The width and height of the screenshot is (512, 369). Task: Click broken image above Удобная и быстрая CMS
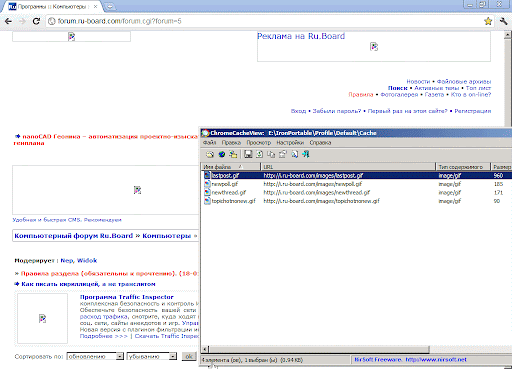click(137, 190)
